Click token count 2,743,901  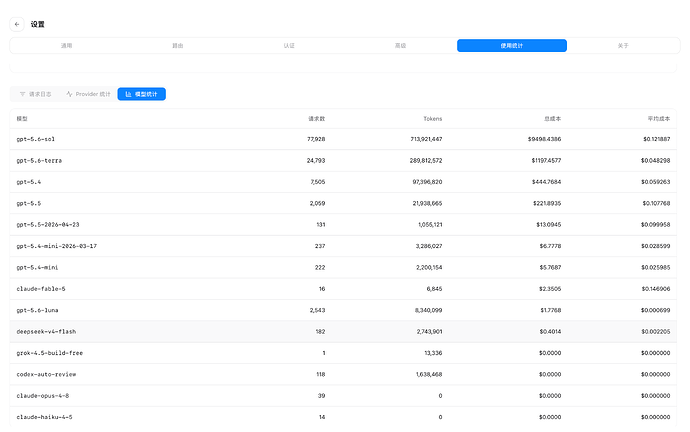(429, 332)
